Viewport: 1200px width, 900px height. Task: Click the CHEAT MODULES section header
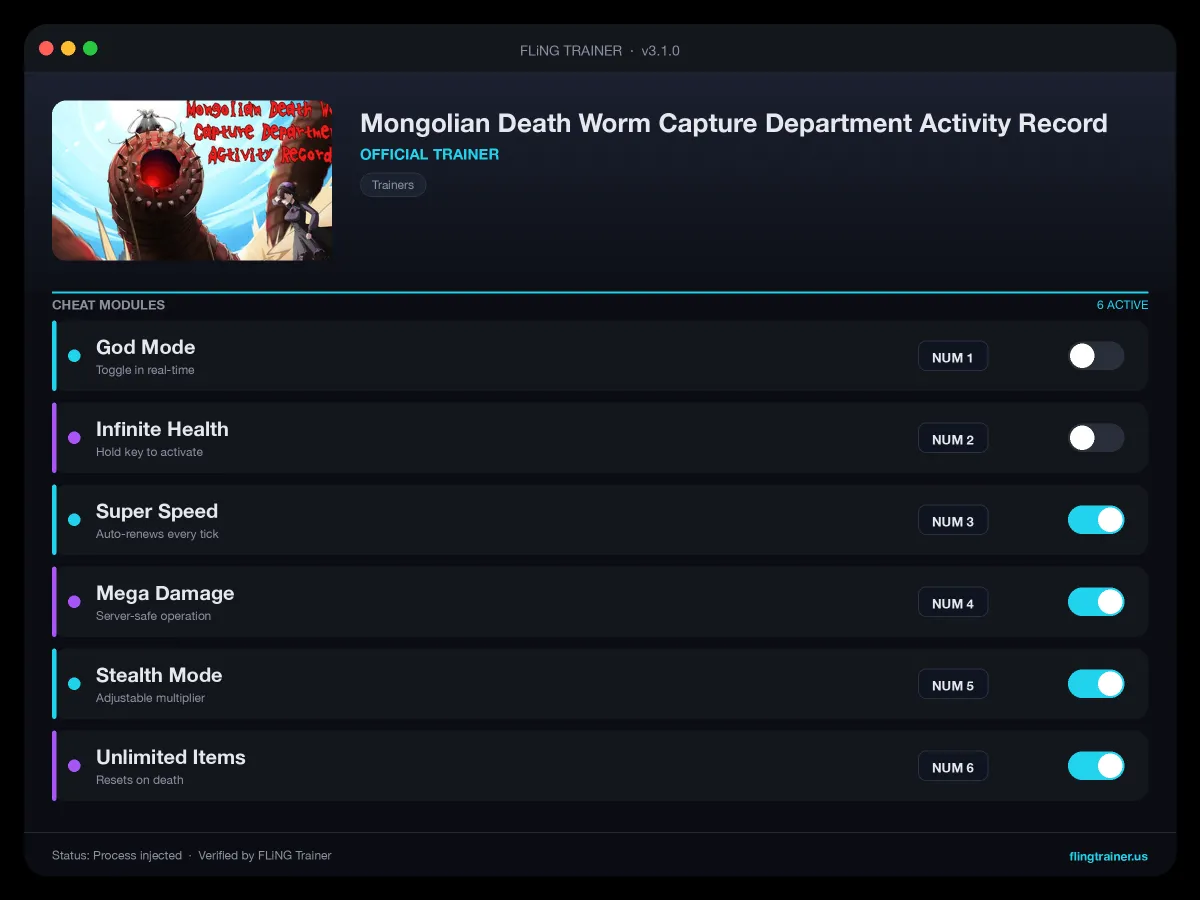[x=108, y=305]
